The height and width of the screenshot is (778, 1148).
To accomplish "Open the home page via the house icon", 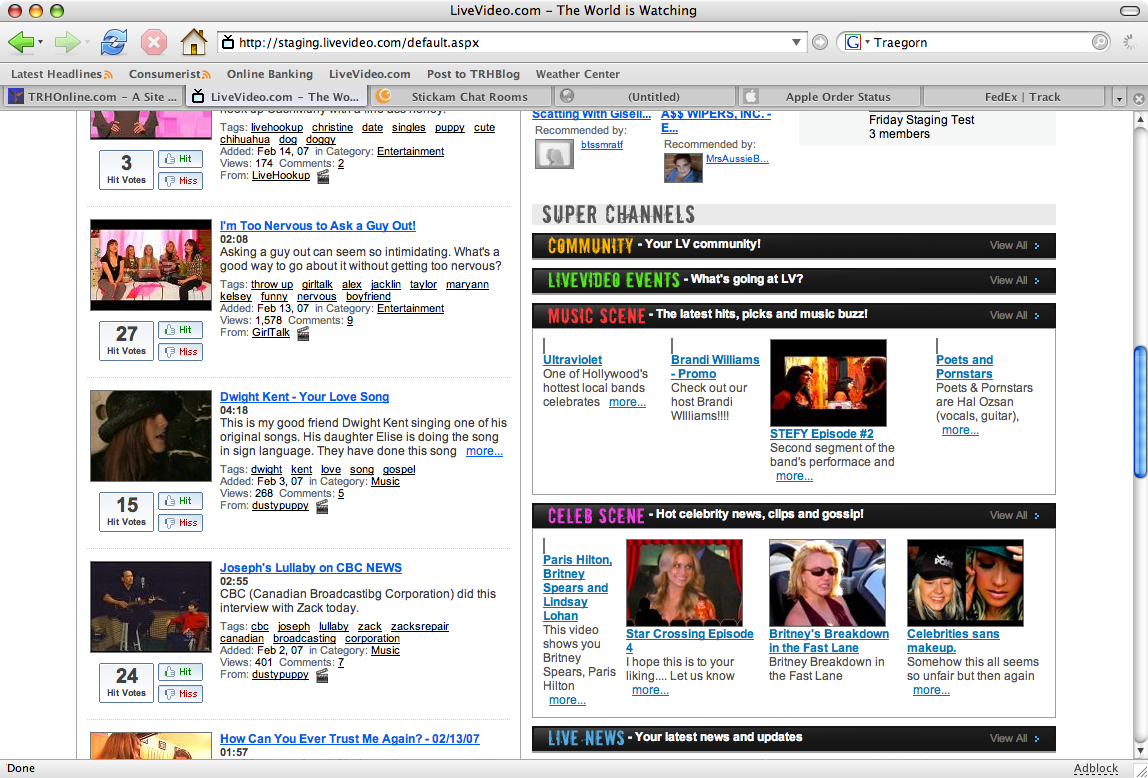I will [194, 42].
